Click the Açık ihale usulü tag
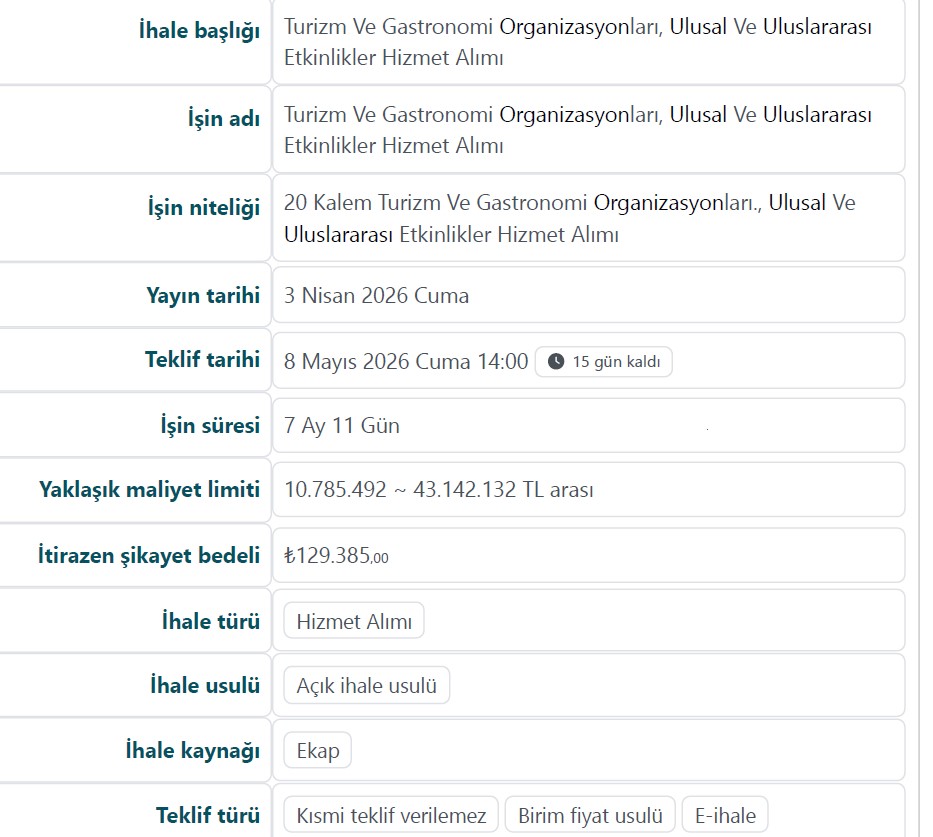 (x=367, y=686)
